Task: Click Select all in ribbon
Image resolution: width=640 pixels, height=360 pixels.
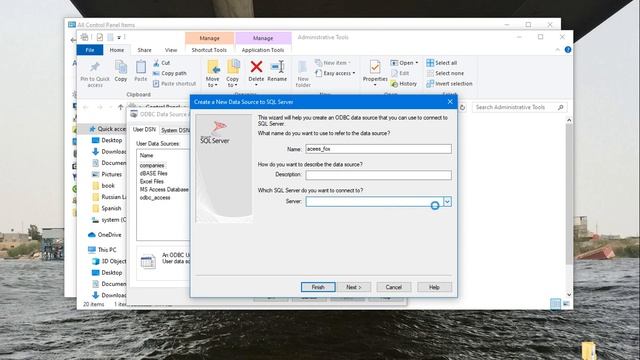Action: [442, 63]
